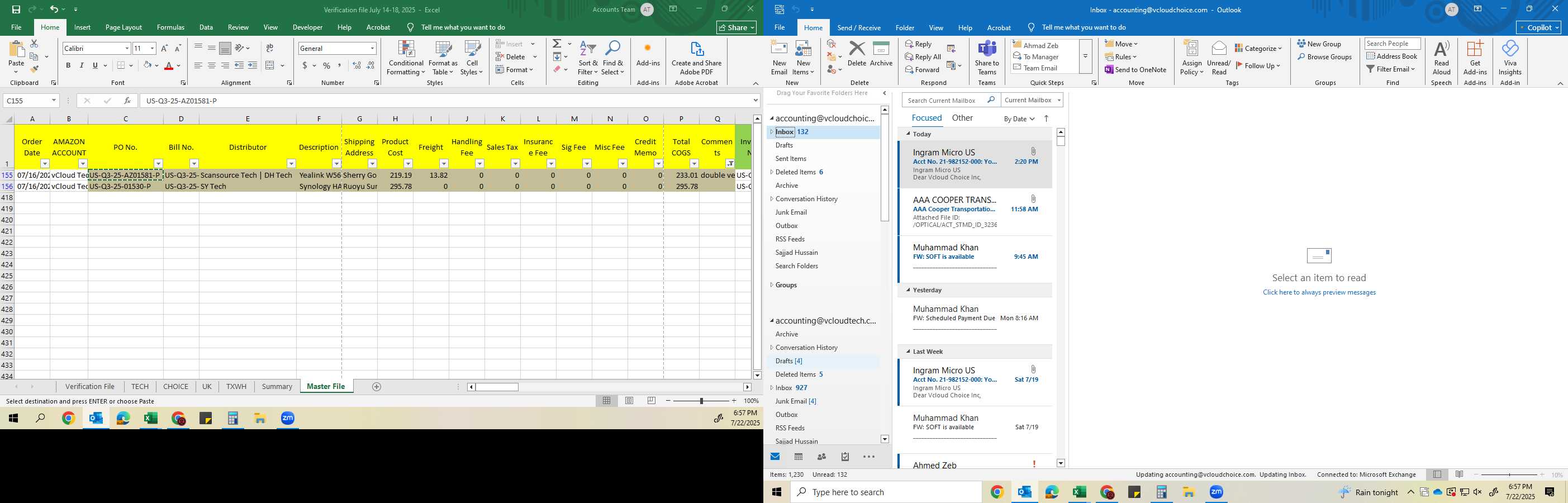This screenshot has width=1568, height=503.
Task: Switch to the Verification File sheet tab
Action: click(x=90, y=387)
